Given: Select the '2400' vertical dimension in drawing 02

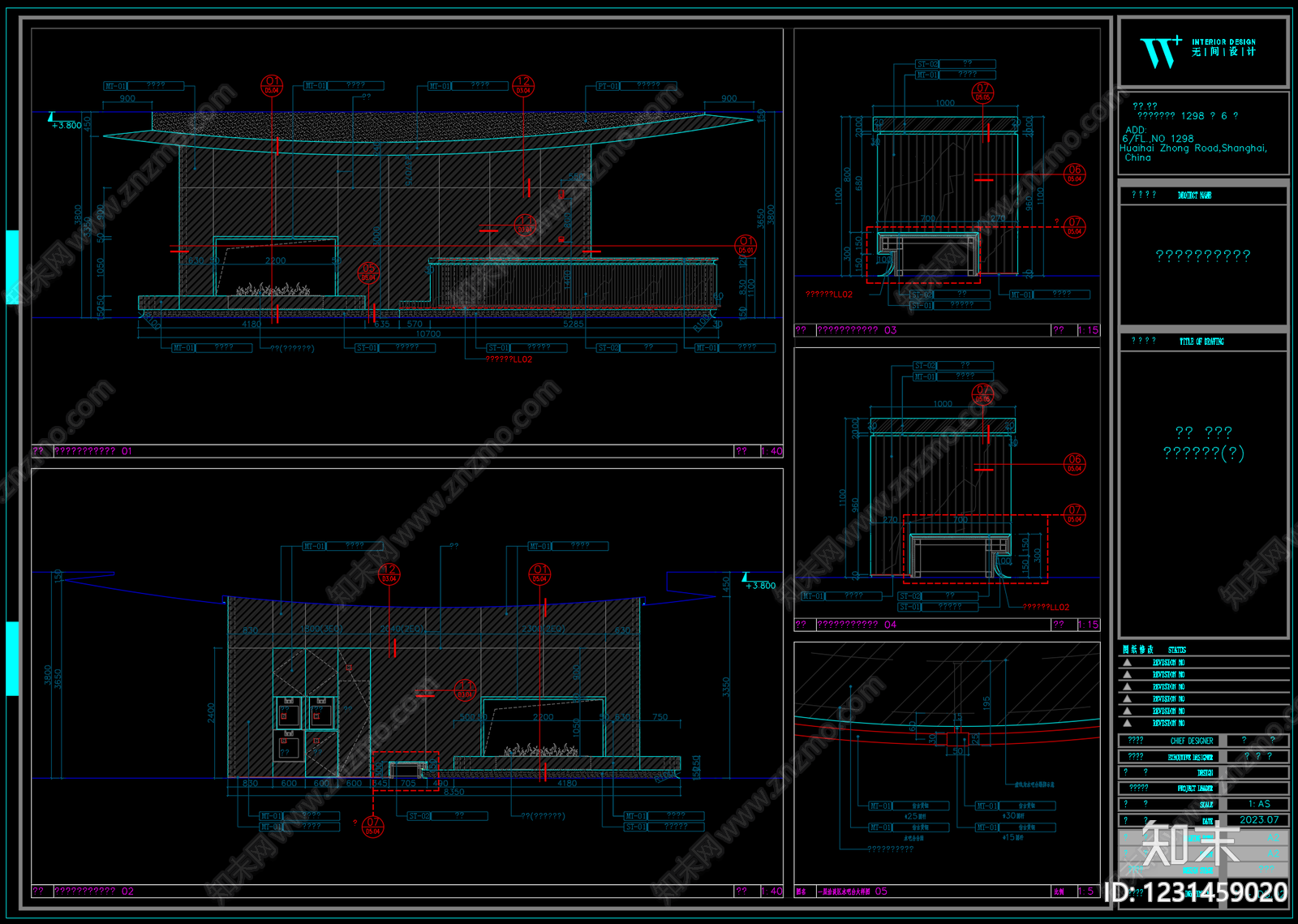Looking at the screenshot, I should point(212,713).
